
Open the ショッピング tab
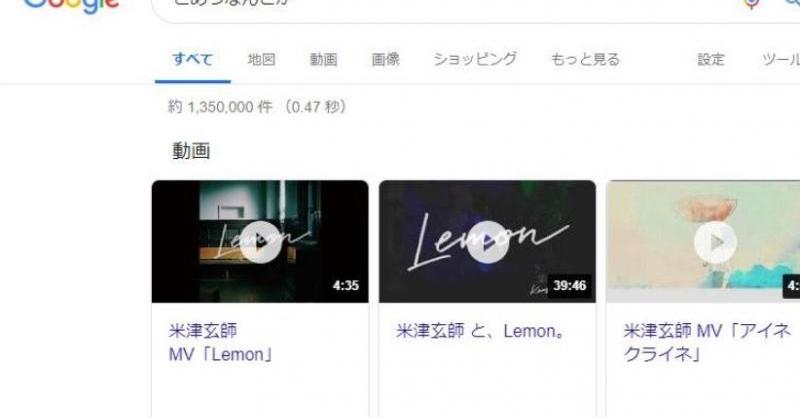[x=475, y=59]
